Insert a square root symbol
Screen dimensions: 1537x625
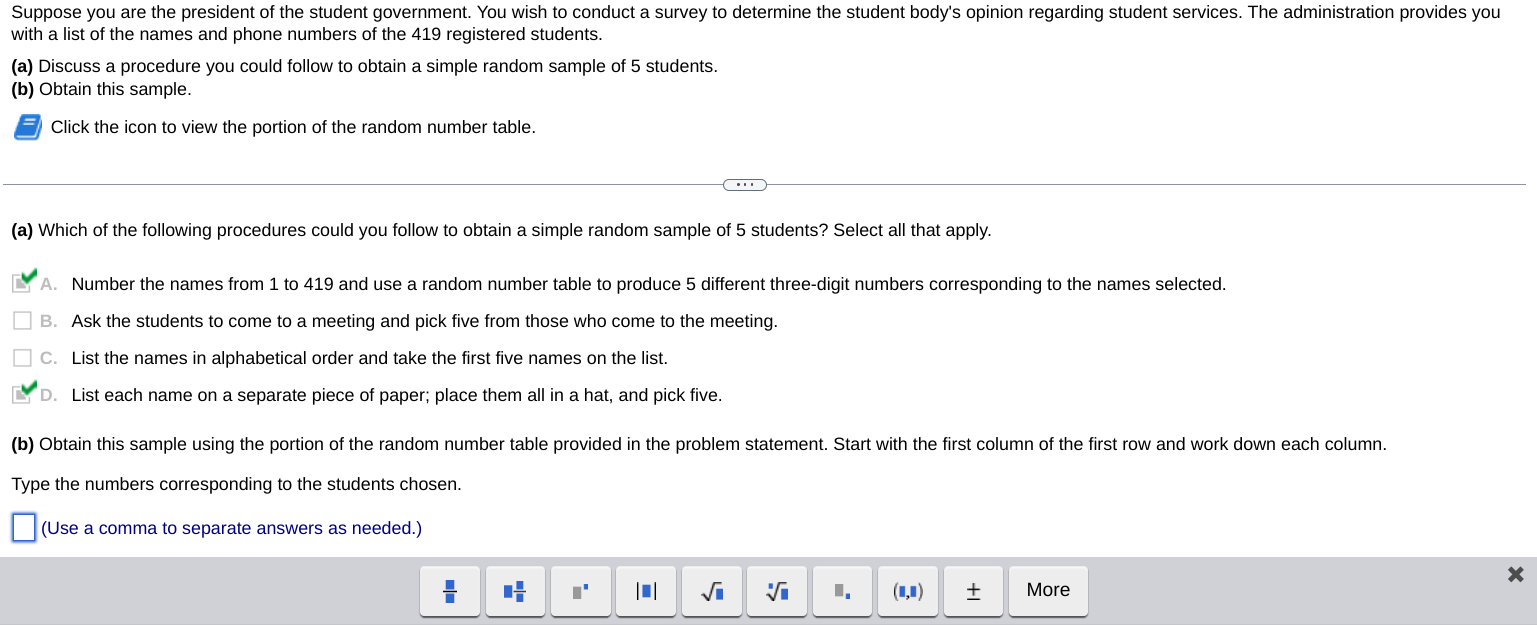[x=711, y=591]
